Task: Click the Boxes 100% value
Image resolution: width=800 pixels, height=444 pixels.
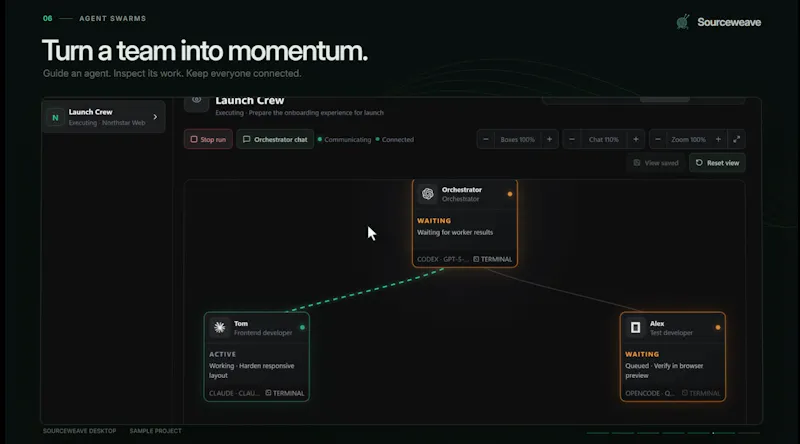Action: tap(517, 139)
